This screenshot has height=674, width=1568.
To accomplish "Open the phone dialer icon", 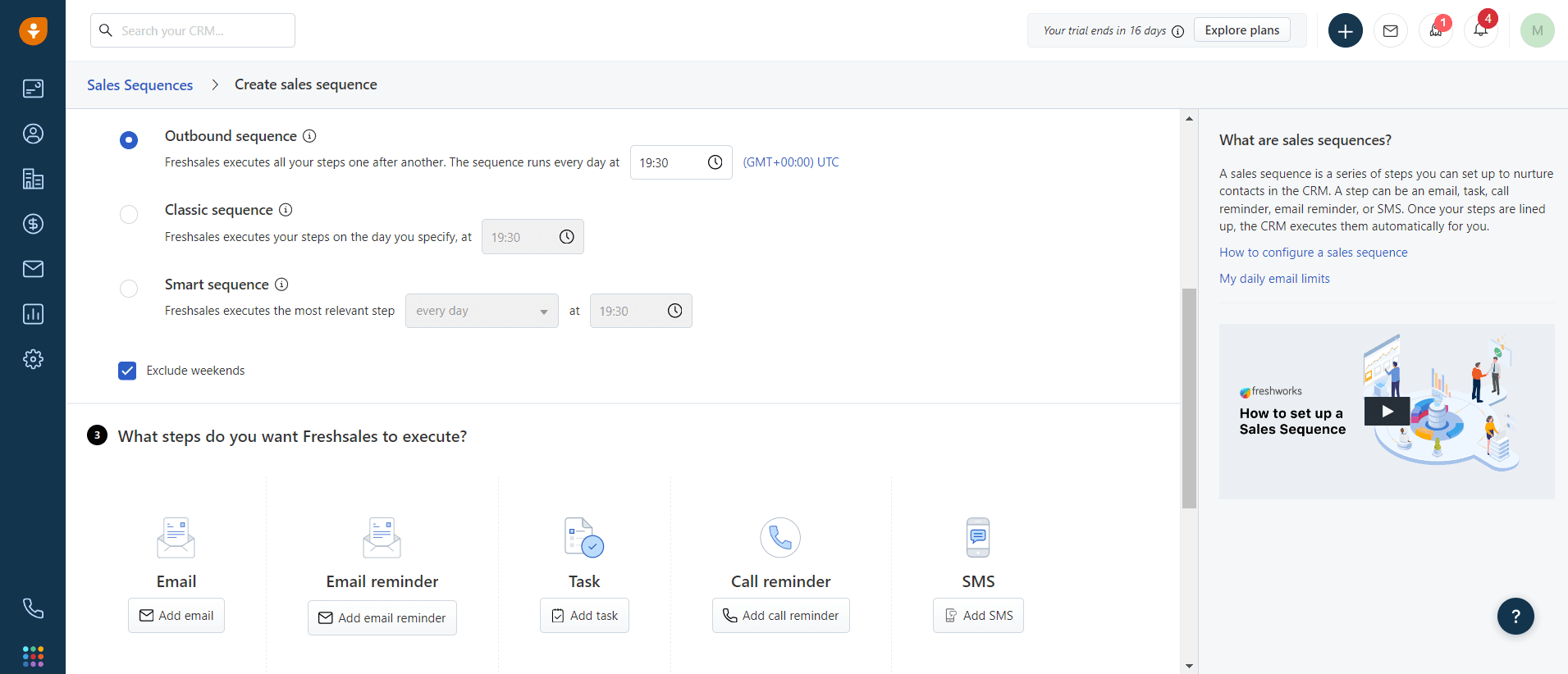I will pyautogui.click(x=33, y=608).
